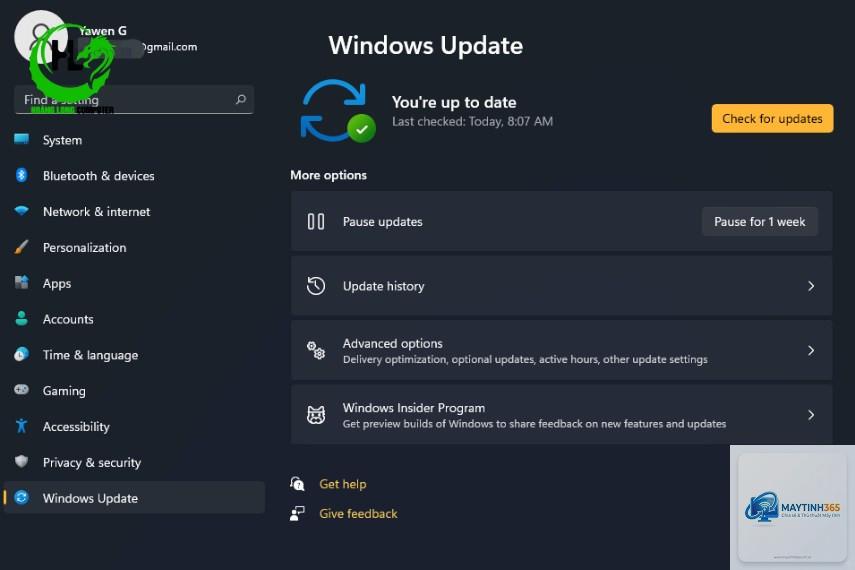Select Windows Update in sidebar
Screen dimensions: 855x570
[134, 498]
